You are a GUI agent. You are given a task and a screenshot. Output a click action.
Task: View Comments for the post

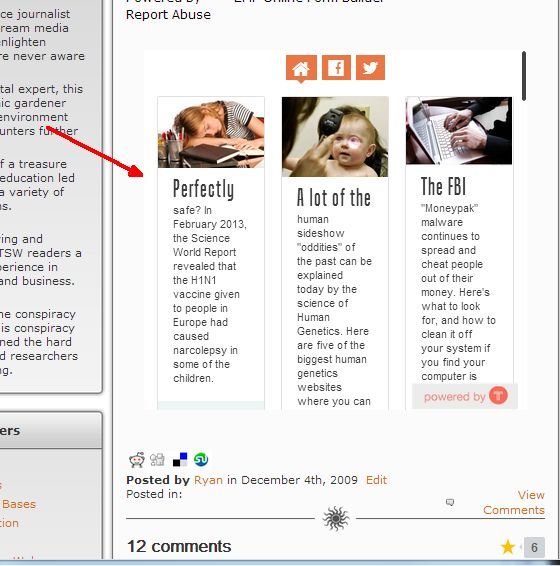tap(514, 502)
